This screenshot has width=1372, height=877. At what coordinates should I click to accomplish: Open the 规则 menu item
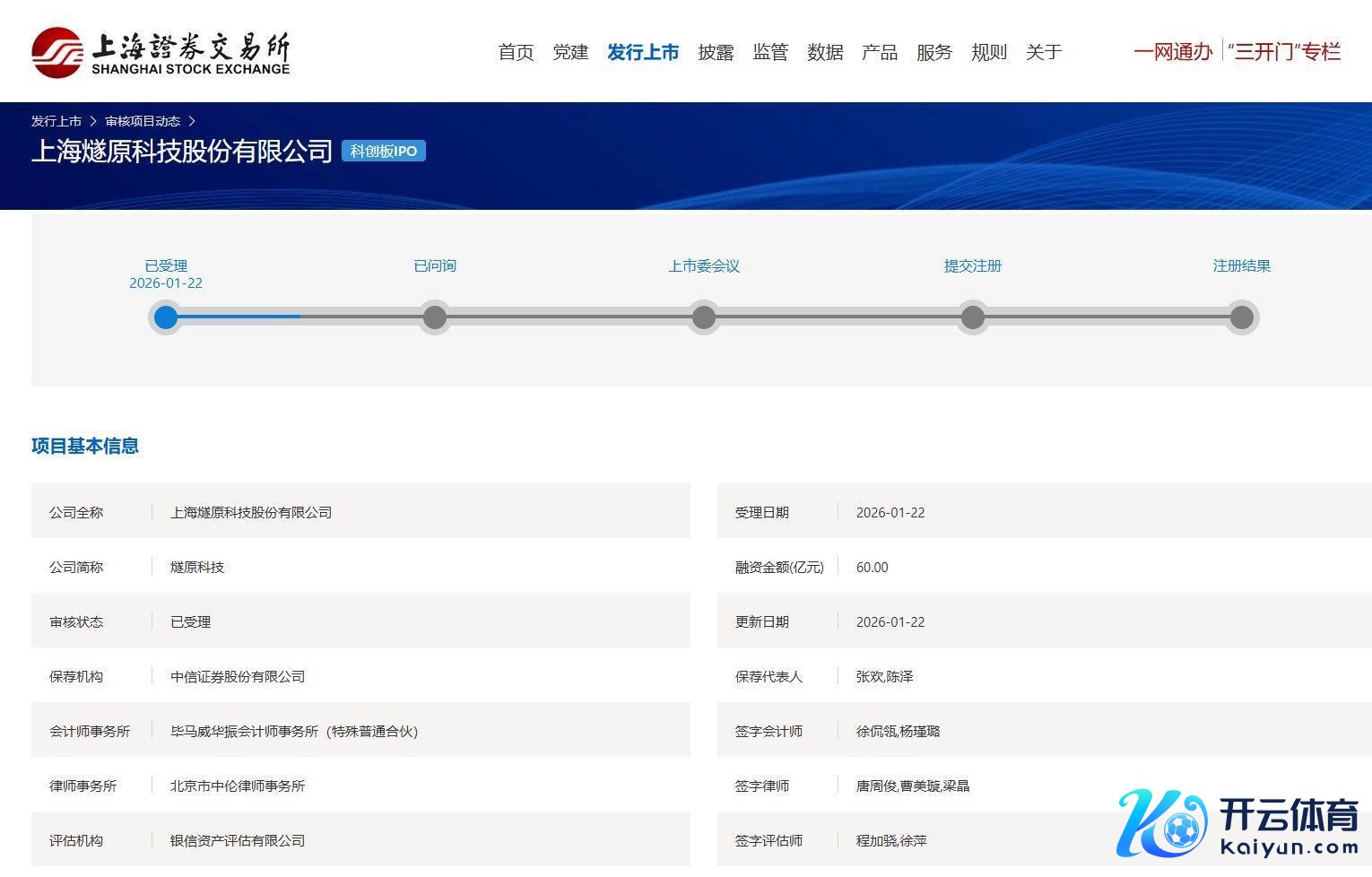pyautogui.click(x=989, y=53)
